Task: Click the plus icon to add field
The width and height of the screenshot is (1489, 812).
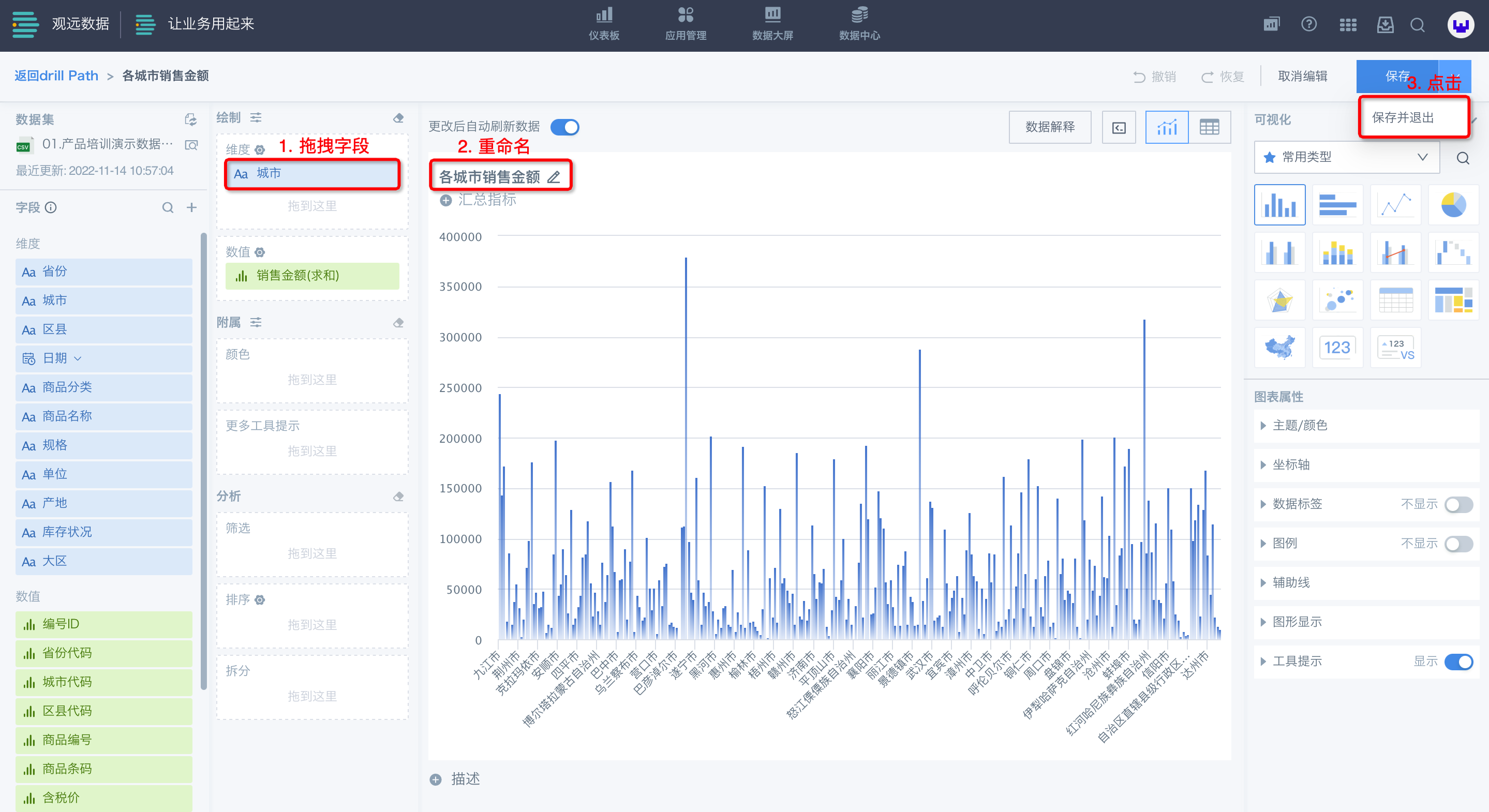Action: pyautogui.click(x=191, y=207)
